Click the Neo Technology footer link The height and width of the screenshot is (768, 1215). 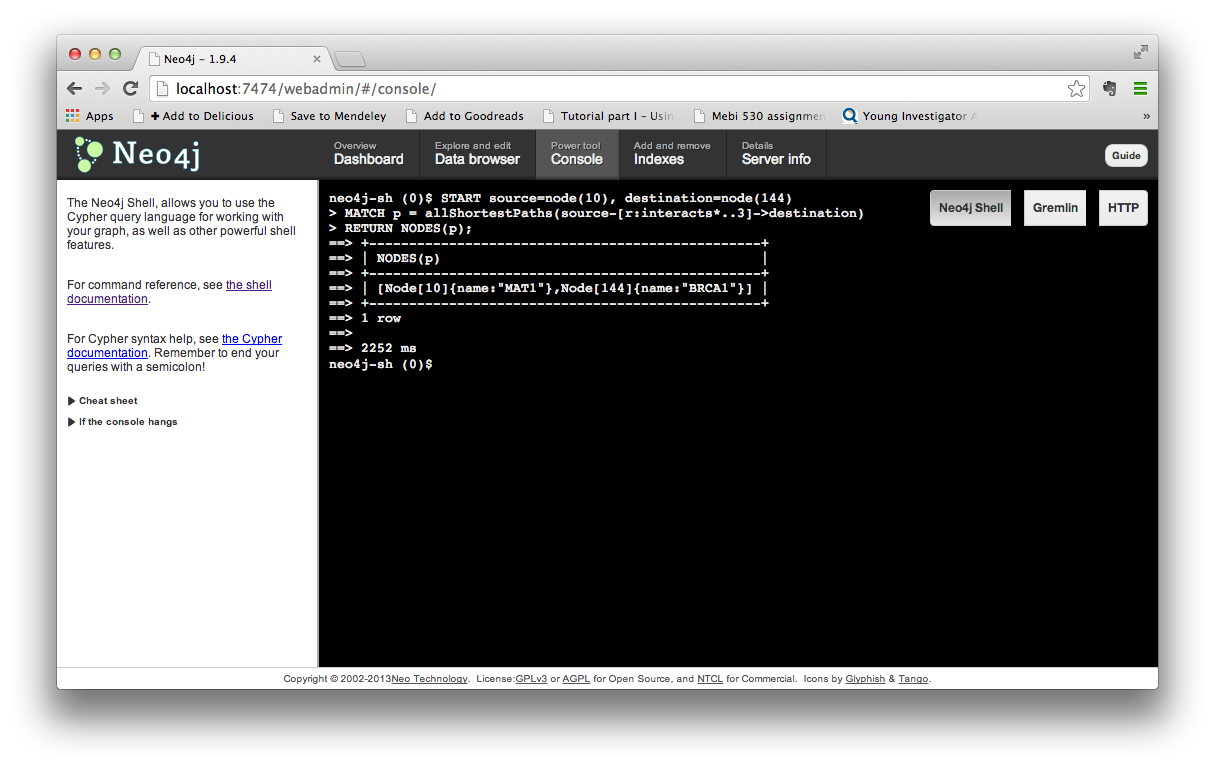click(x=429, y=679)
